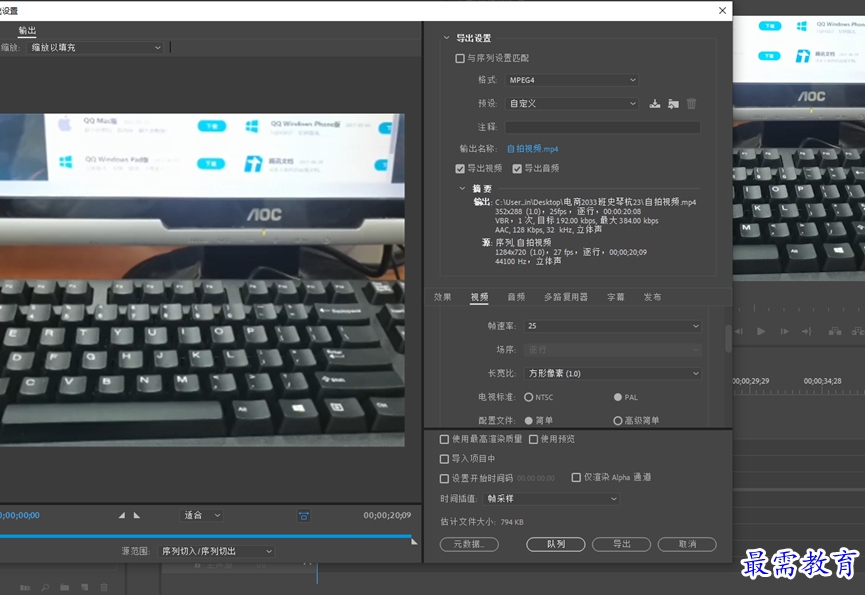
Task: Click the 估计文件大小 794 KB value
Action: point(512,522)
